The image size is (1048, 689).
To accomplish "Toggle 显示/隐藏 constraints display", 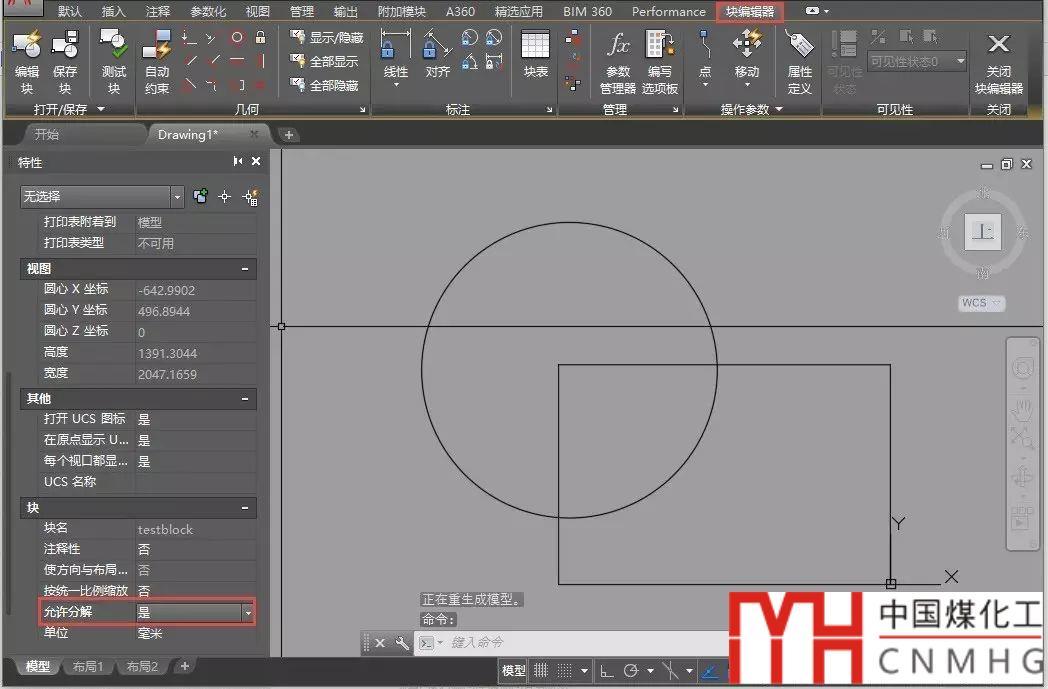I will point(326,37).
